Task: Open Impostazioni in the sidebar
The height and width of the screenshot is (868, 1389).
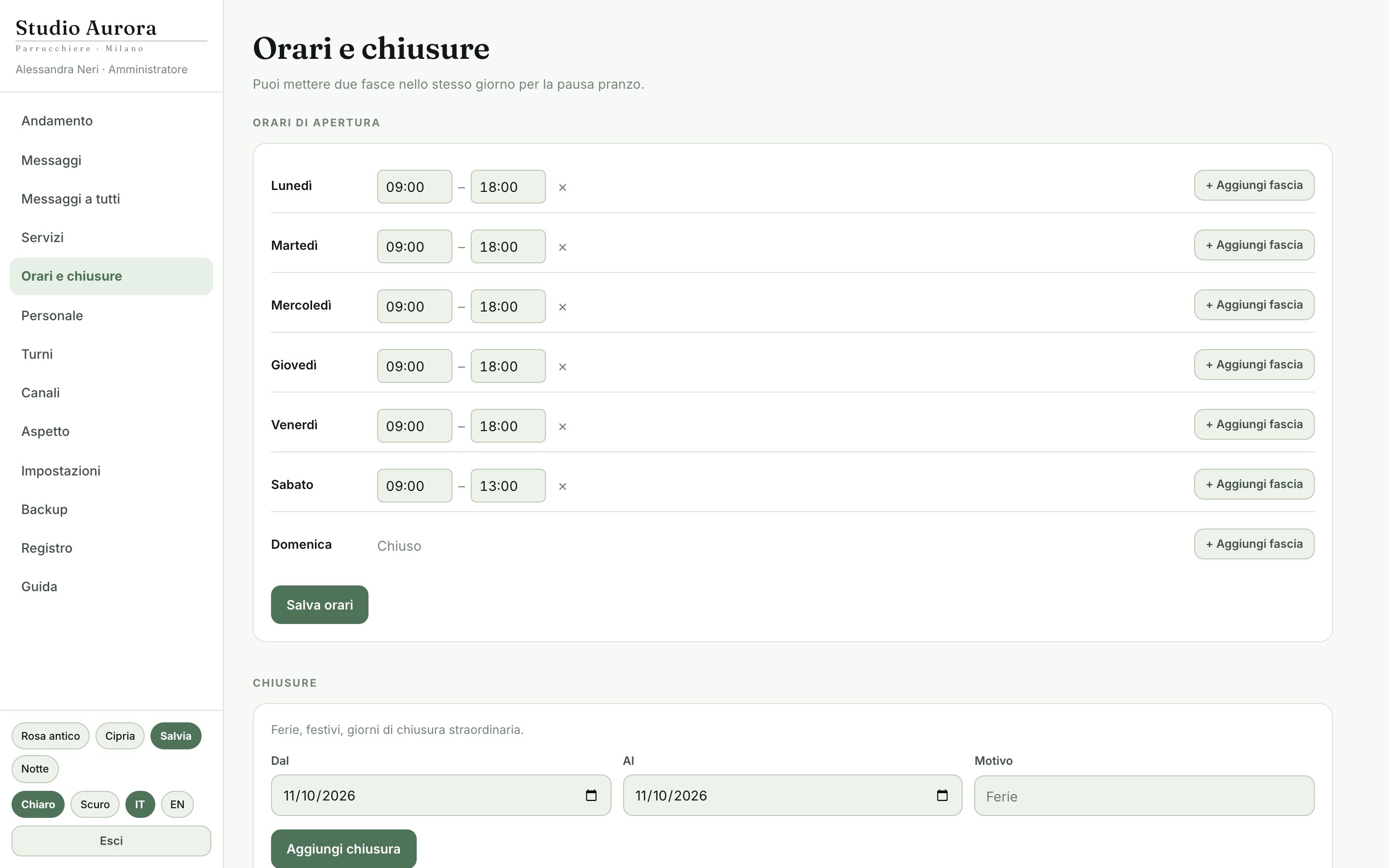Action: click(x=111, y=471)
